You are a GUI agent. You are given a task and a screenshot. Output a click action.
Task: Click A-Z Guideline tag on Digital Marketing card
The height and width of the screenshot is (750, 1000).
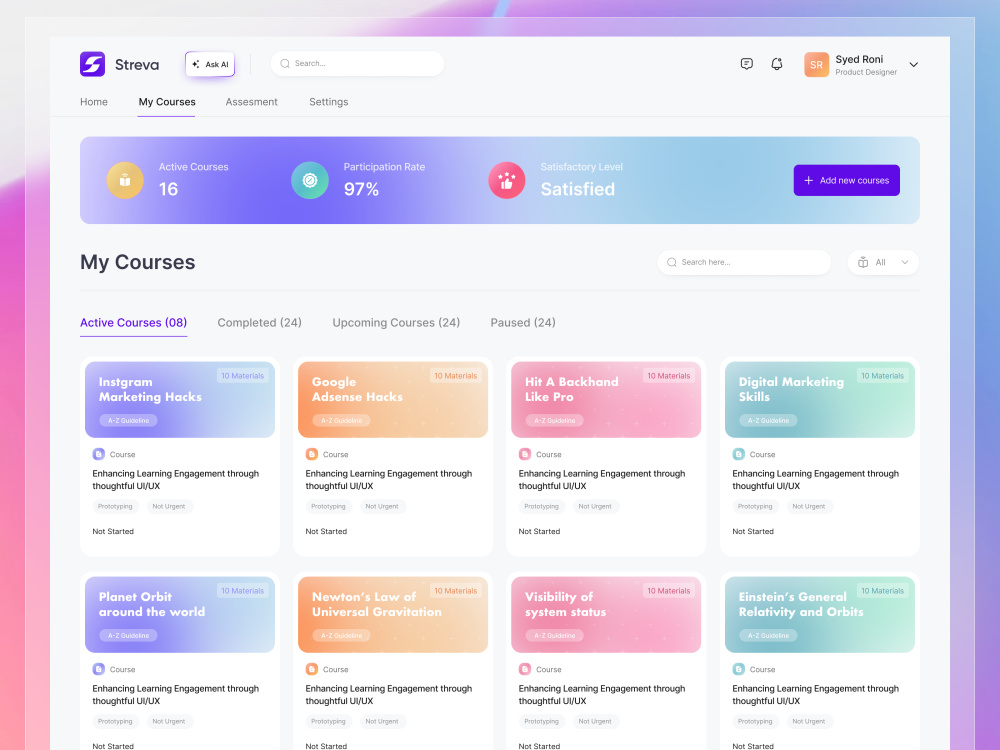coord(768,421)
